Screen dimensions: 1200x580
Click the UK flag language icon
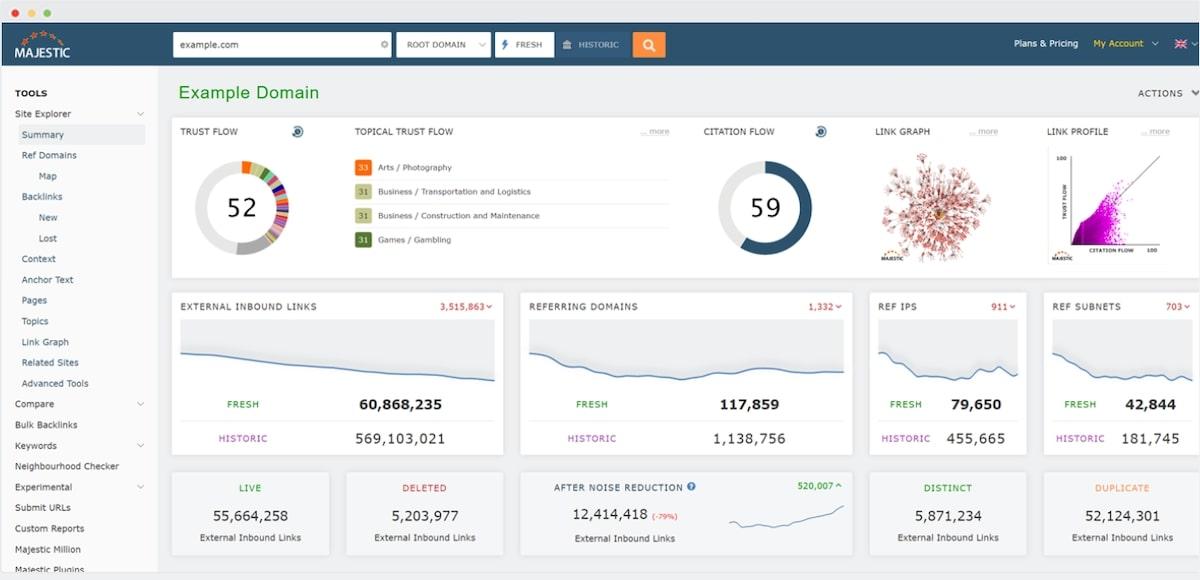1180,44
